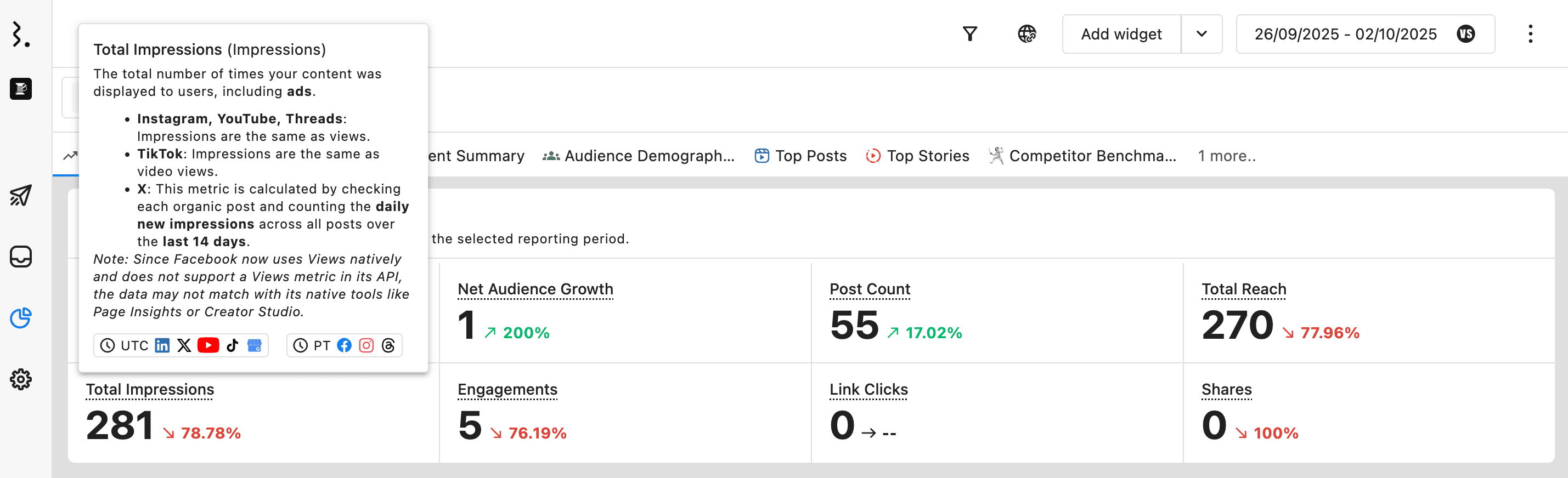Click the Engagements metric label
This screenshot has height=478, width=1568.
point(507,390)
